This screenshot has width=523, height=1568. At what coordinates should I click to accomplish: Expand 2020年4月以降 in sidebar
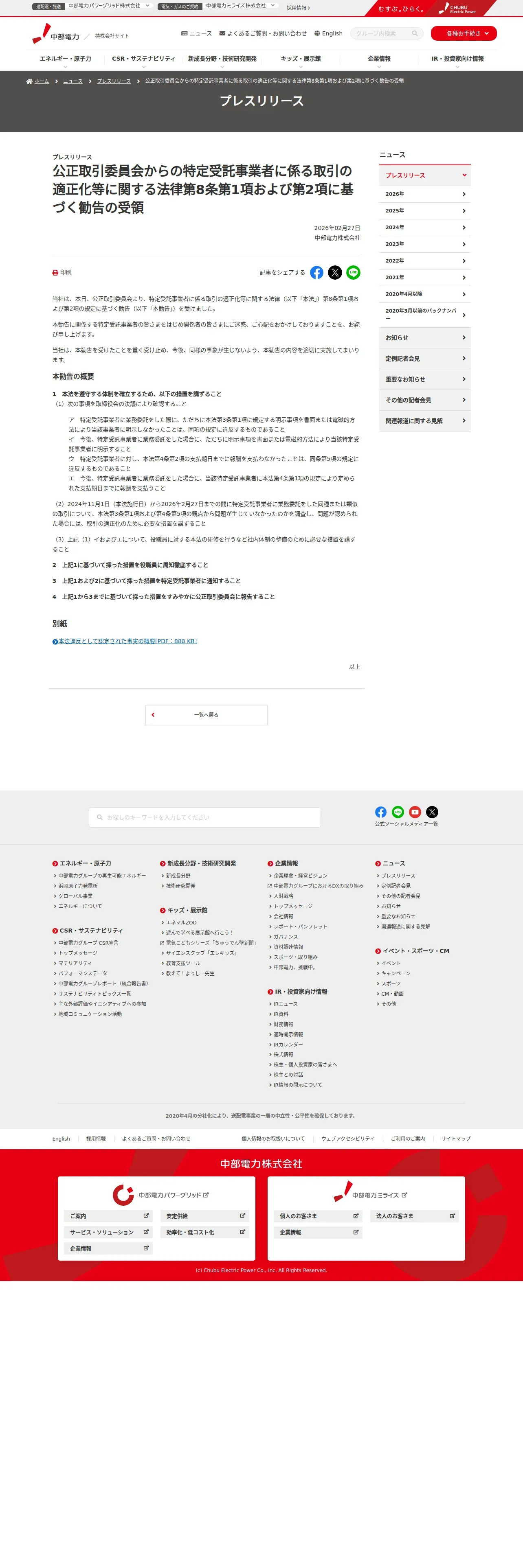point(424,294)
